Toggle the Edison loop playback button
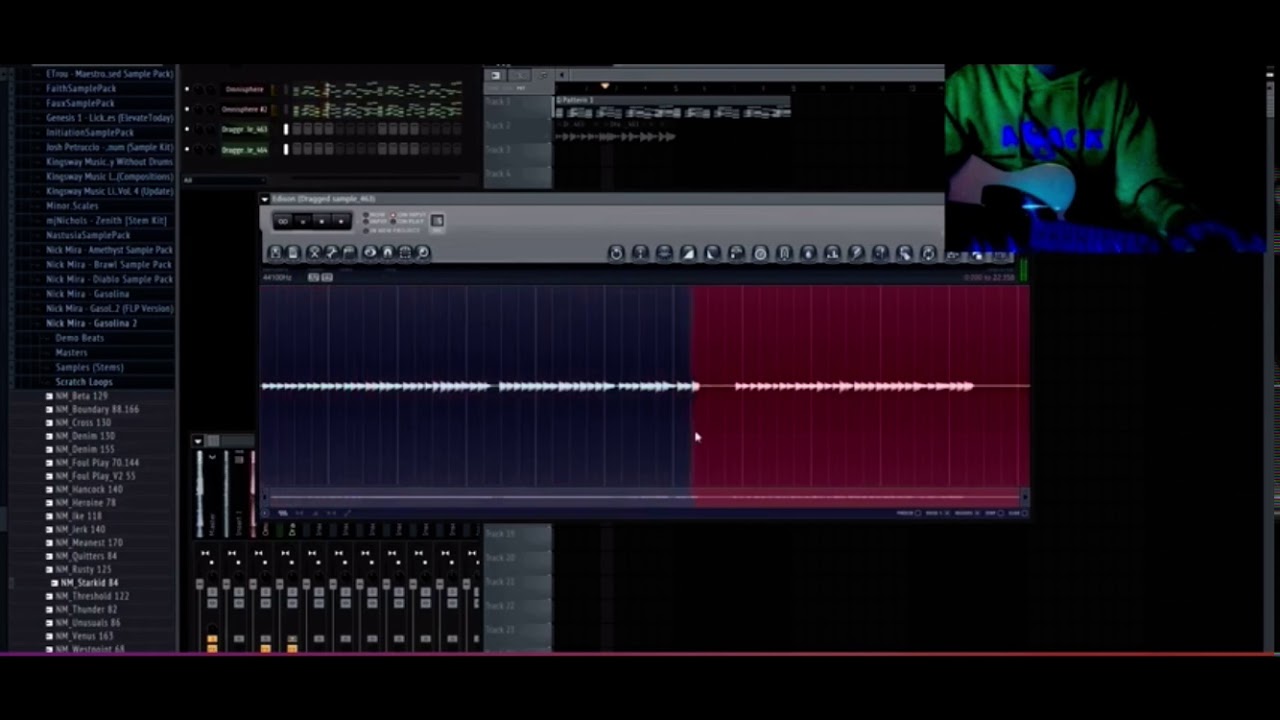Screen dimensions: 1280x720 point(283,221)
